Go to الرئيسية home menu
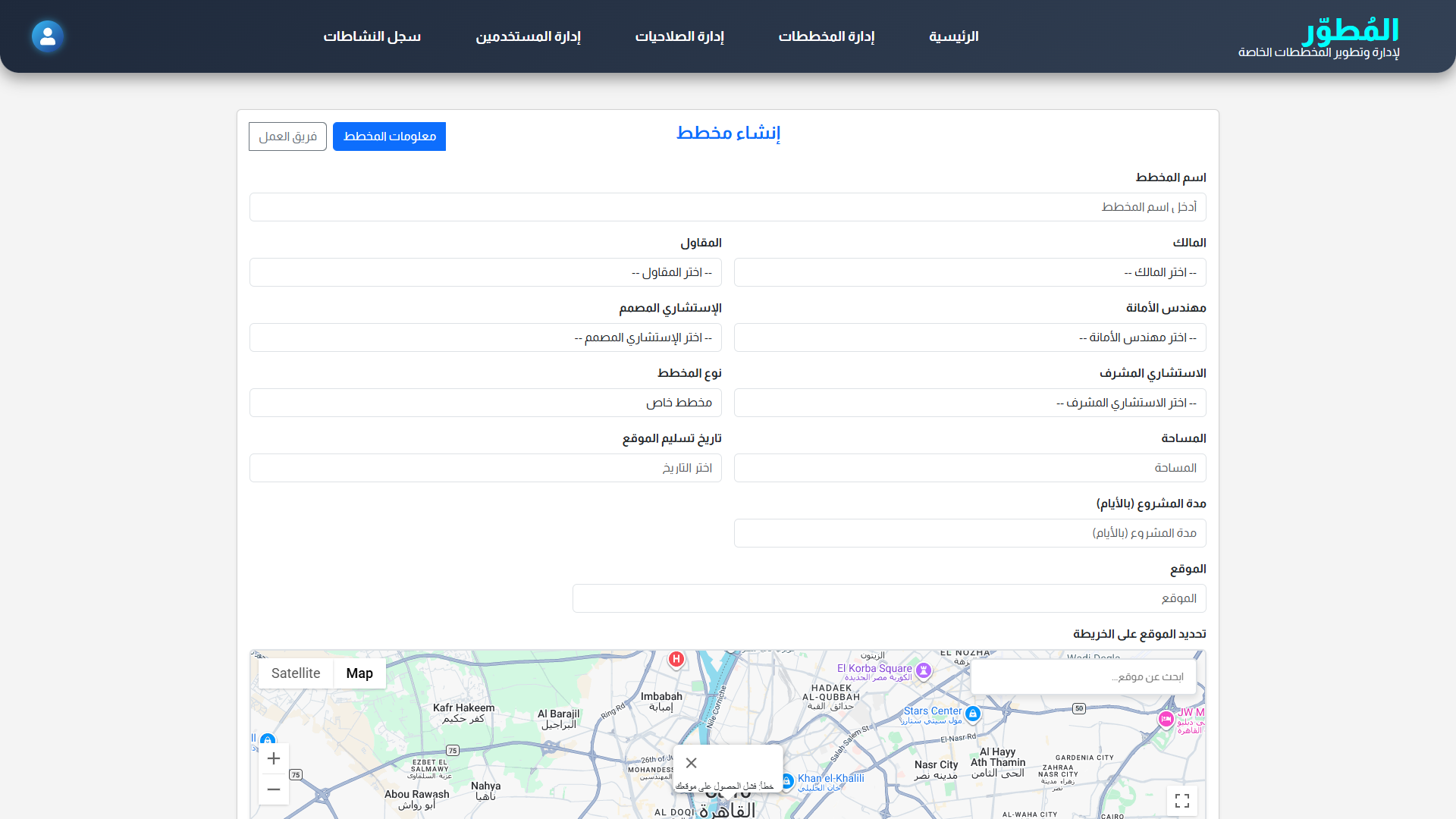Screen dimensions: 1456x819 (954, 36)
